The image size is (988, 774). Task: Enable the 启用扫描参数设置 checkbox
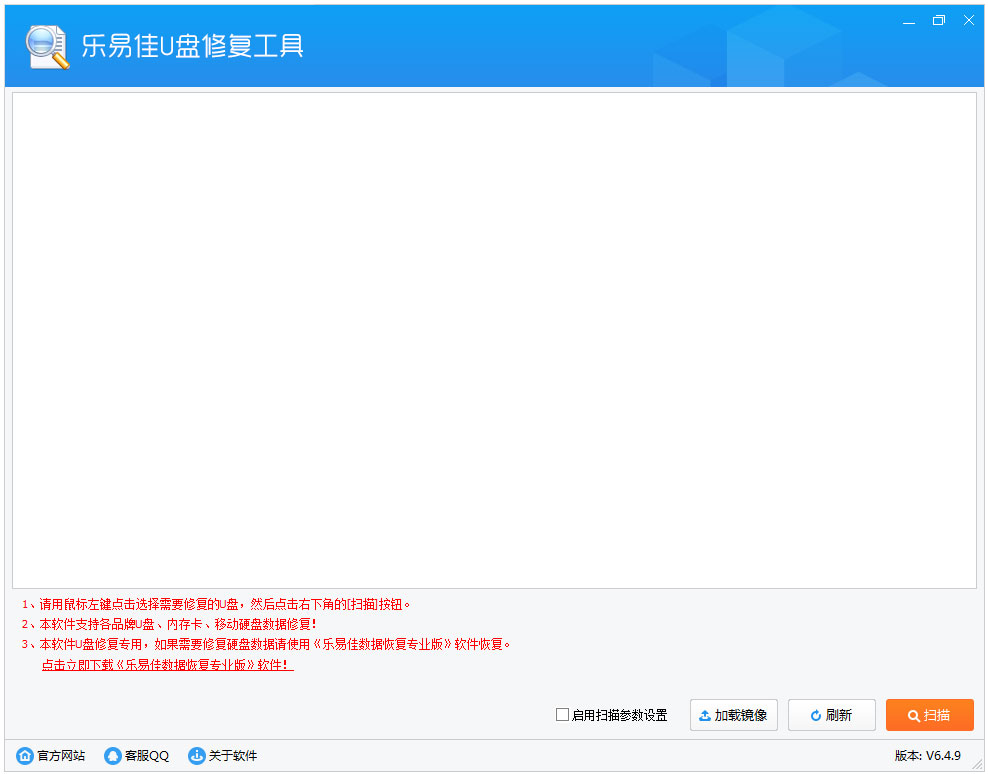[563, 714]
